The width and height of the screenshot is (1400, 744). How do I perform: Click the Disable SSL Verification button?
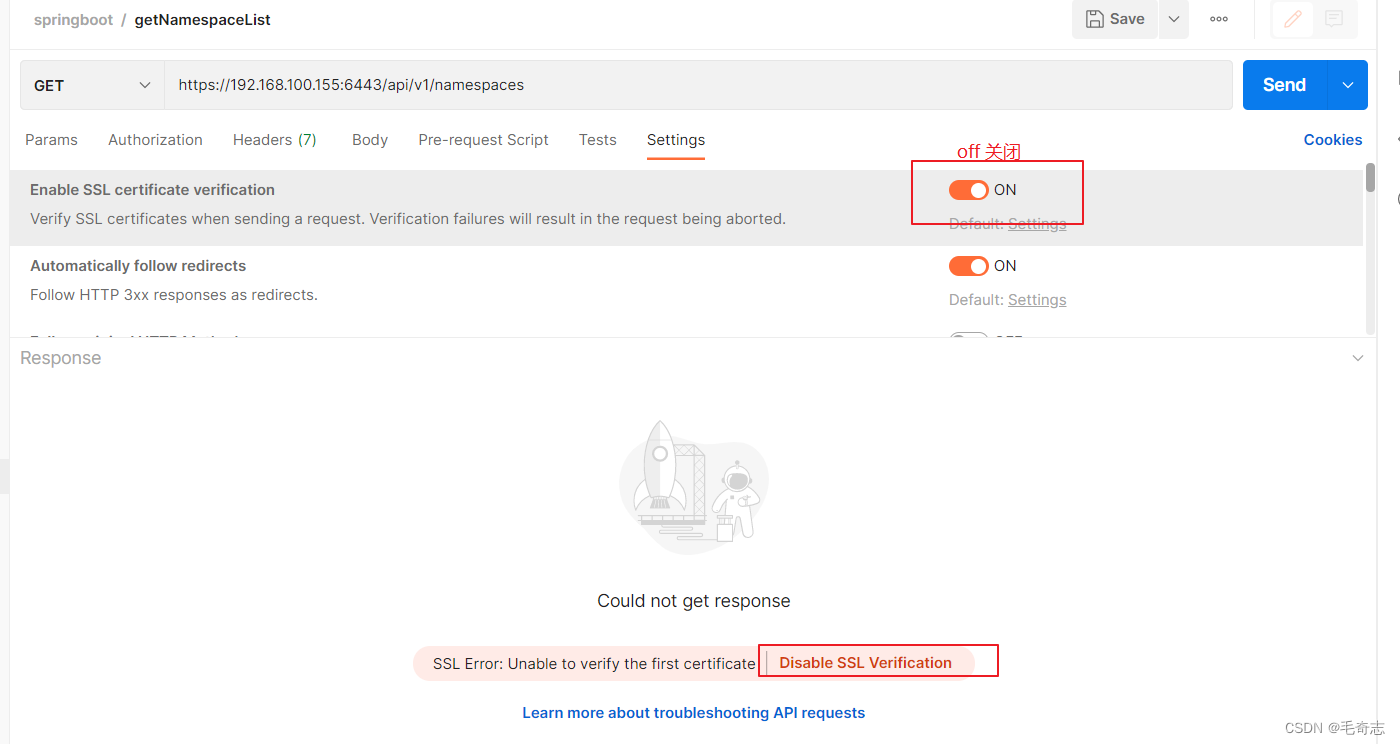tap(866, 663)
